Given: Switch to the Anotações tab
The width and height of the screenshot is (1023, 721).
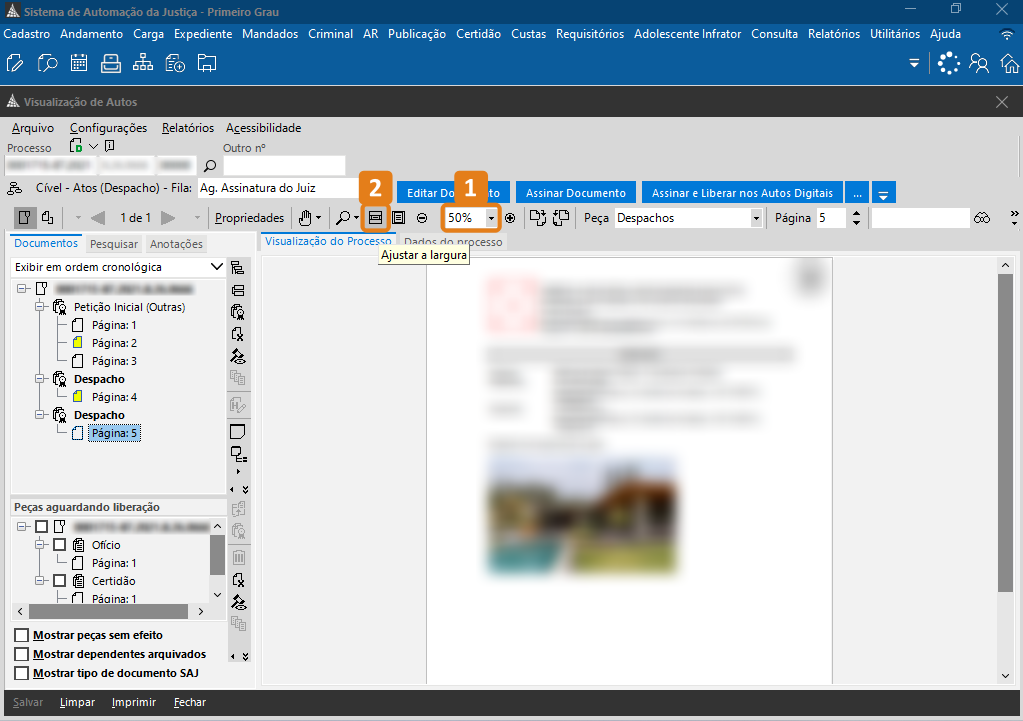Looking at the screenshot, I should pos(176,243).
